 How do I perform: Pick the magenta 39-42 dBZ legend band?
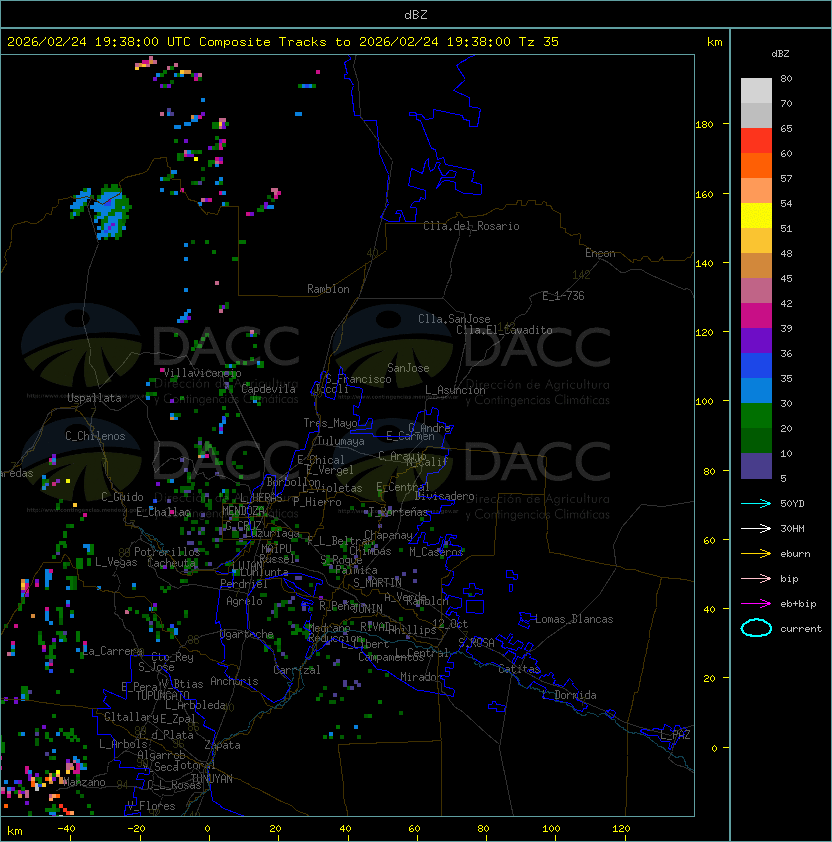pos(756,316)
